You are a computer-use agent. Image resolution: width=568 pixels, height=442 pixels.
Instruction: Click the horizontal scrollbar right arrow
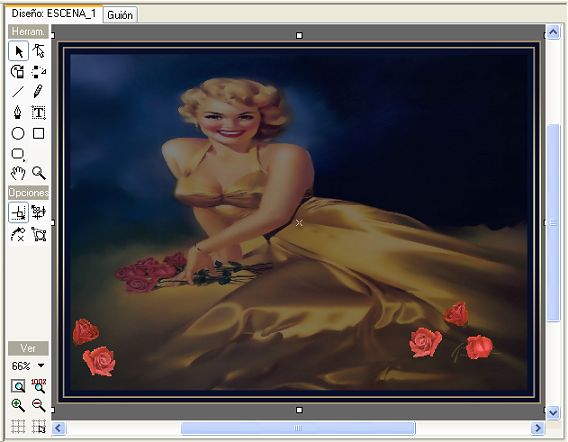click(538, 428)
